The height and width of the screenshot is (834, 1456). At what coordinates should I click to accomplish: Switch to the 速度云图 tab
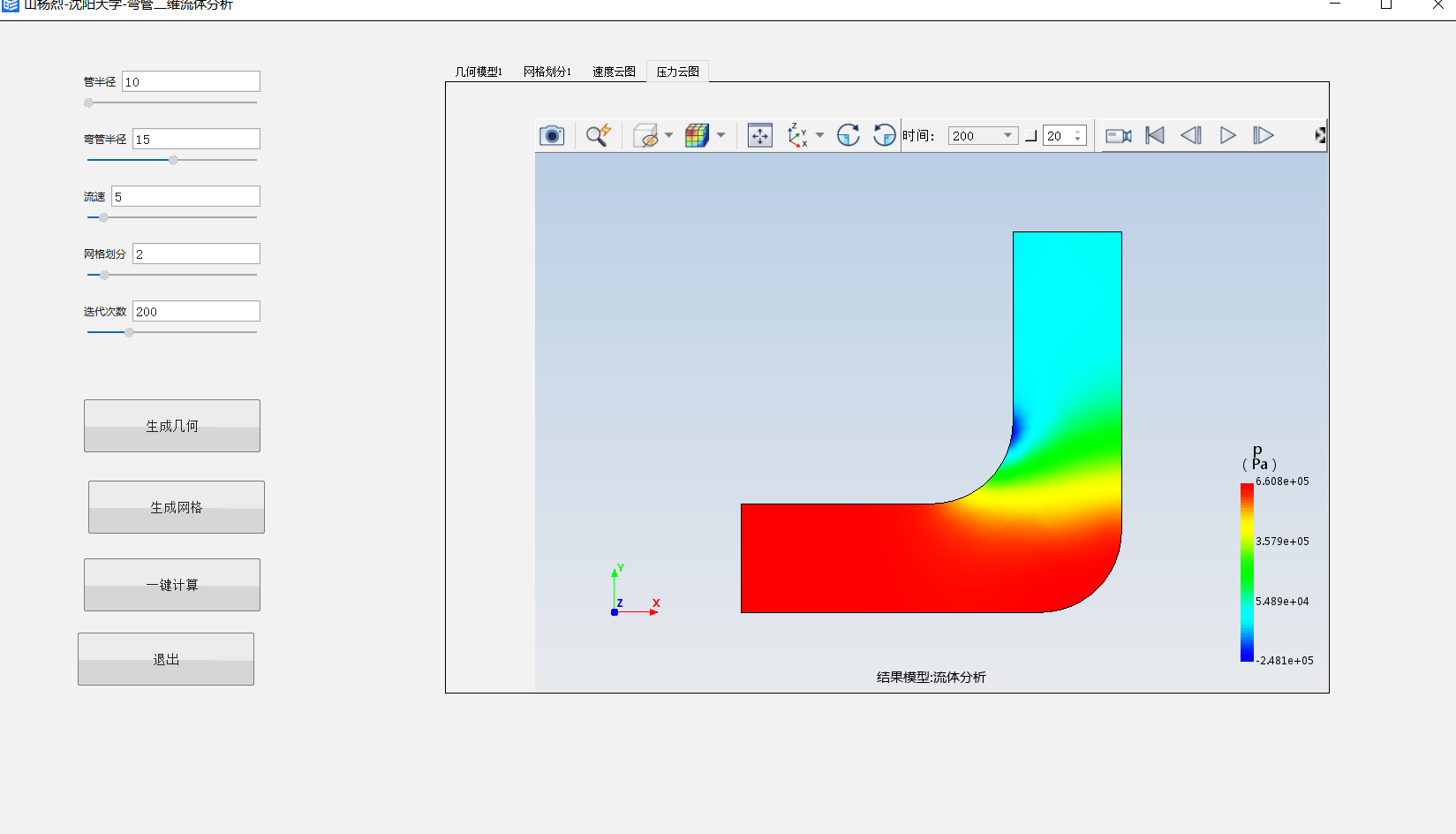point(614,72)
